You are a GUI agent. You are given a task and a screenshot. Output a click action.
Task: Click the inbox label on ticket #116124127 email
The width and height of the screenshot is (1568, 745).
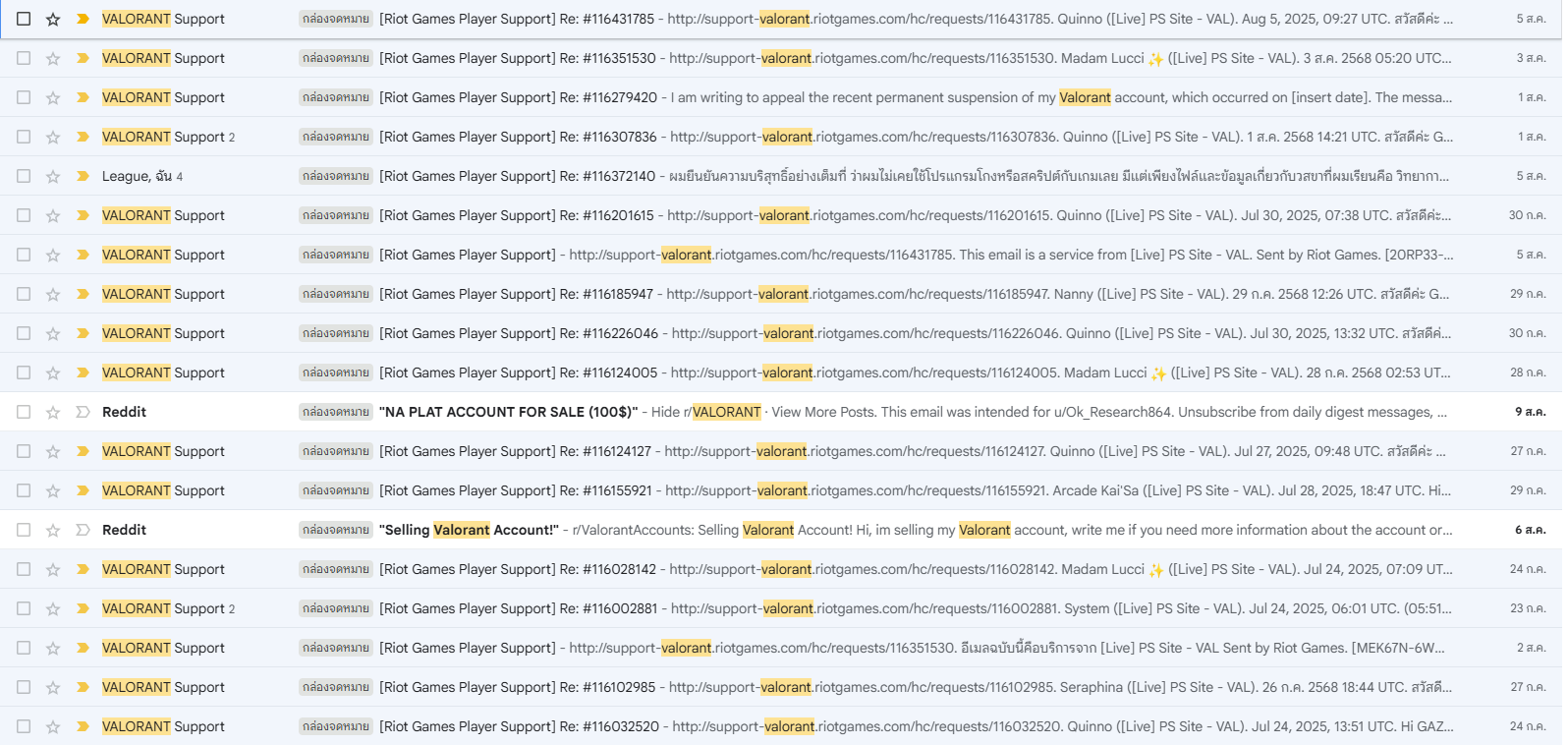pyautogui.click(x=336, y=451)
